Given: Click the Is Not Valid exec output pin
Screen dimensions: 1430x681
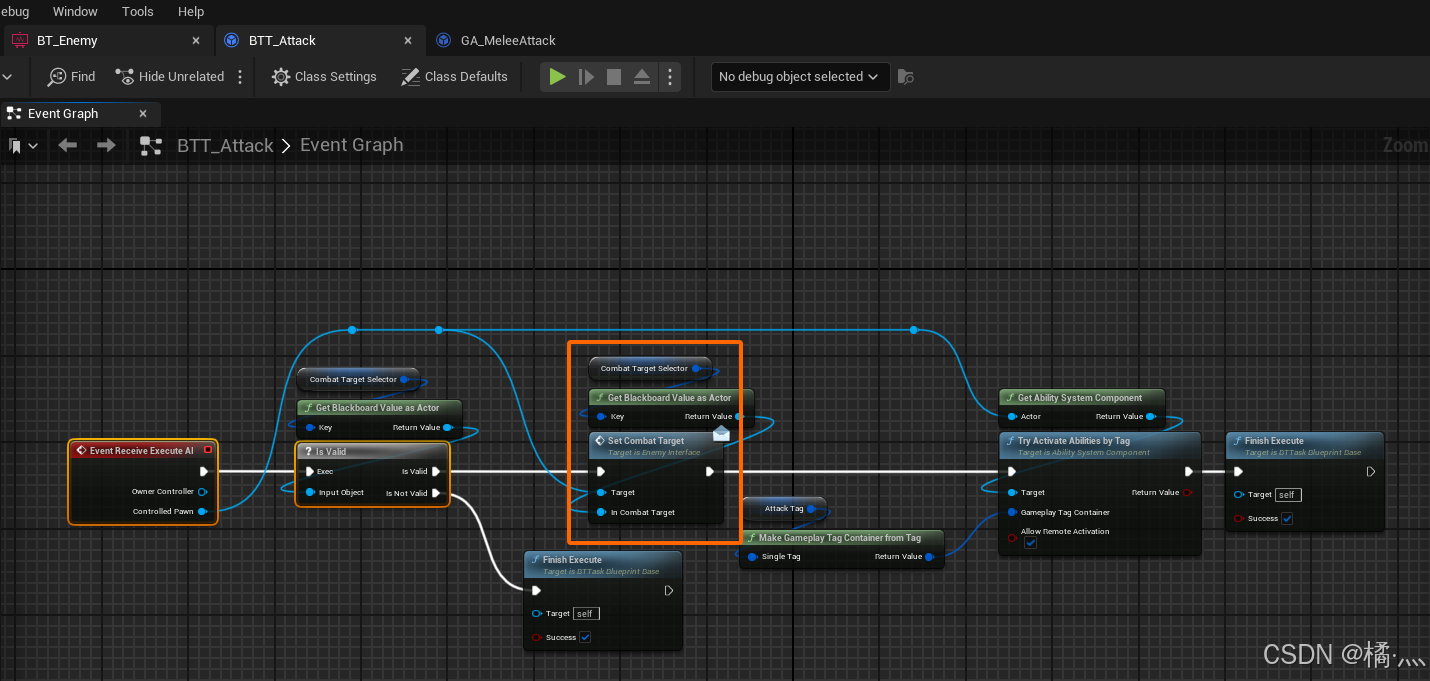Looking at the screenshot, I should [x=436, y=493].
